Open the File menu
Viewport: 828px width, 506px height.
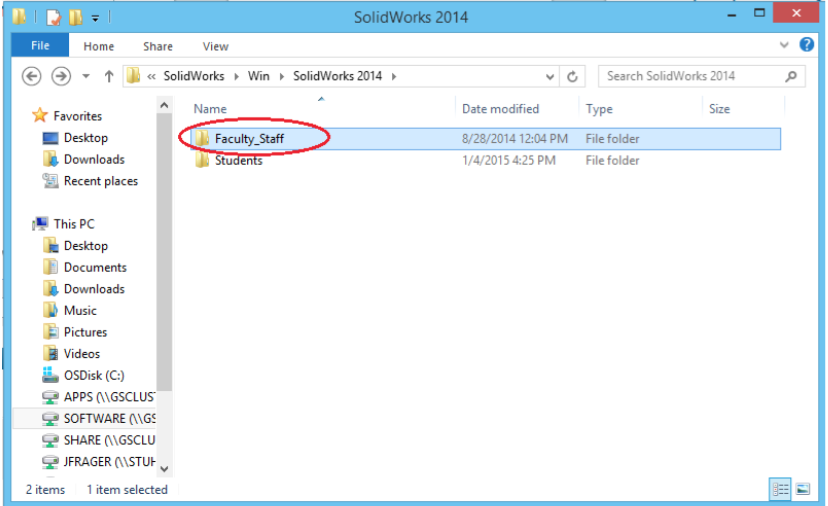40,46
